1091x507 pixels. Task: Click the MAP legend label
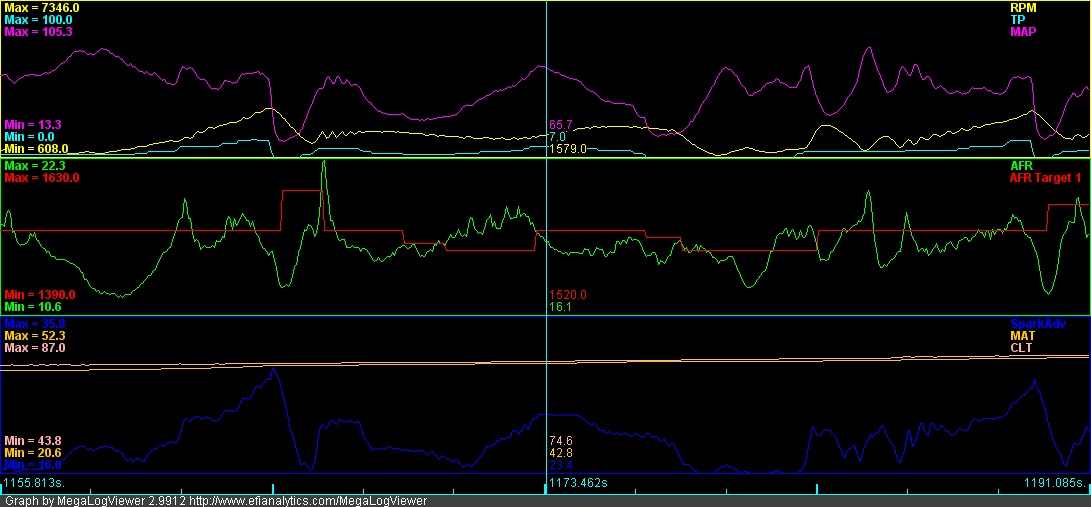(1024, 31)
